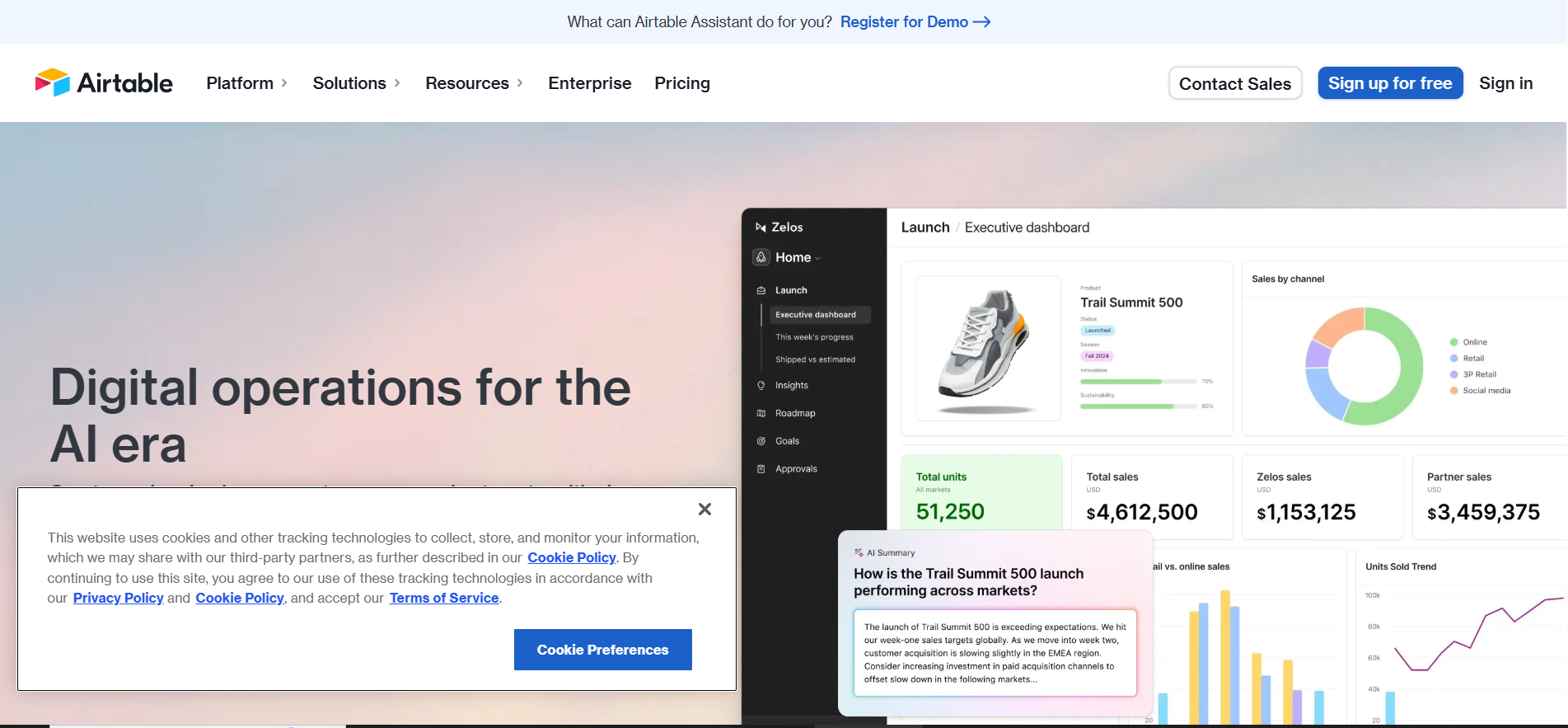Click the Register for Demo arrow icon

click(981, 22)
